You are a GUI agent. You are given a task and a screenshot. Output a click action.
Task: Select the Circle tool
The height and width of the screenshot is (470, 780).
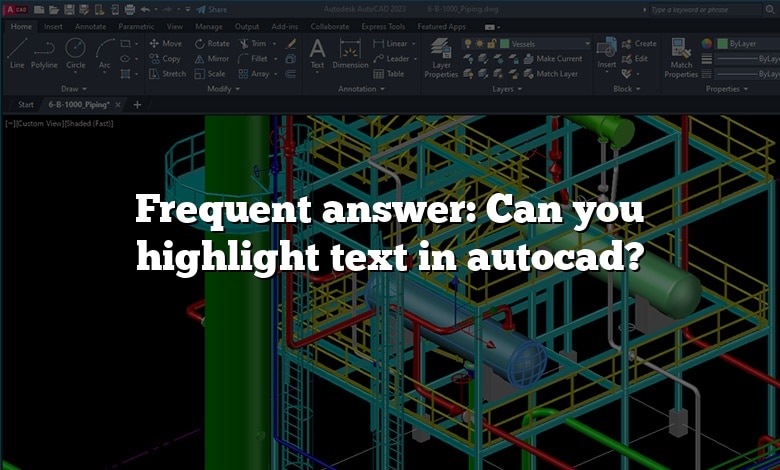pyautogui.click(x=76, y=53)
